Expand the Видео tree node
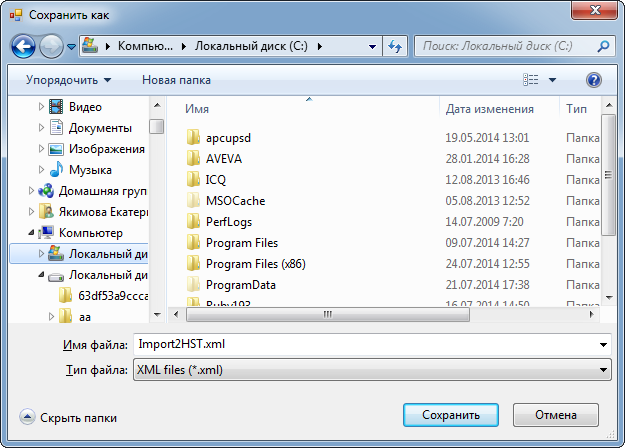The height and width of the screenshot is (448, 625). click(x=41, y=107)
